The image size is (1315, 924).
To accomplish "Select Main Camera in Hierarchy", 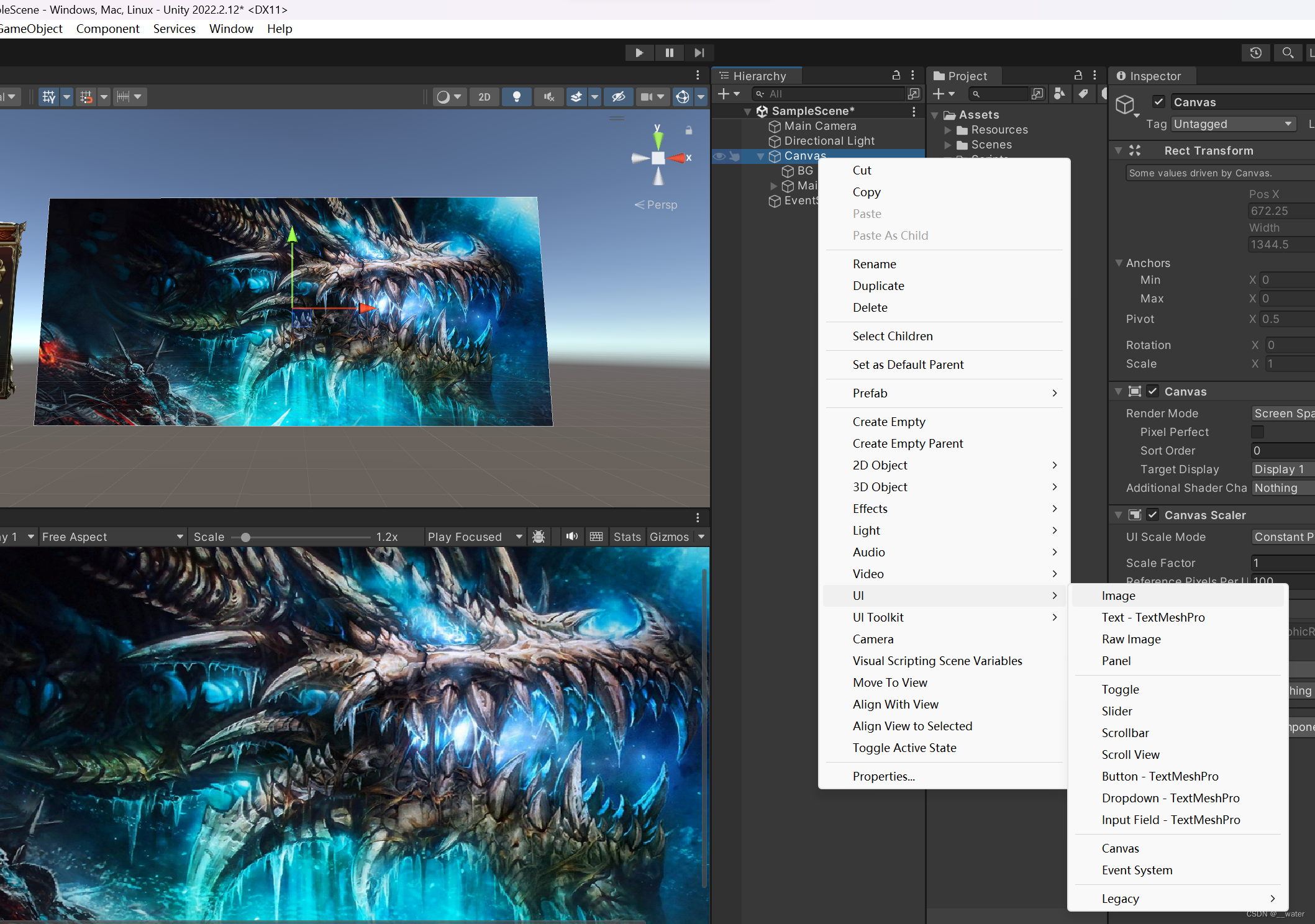I will 820,126.
